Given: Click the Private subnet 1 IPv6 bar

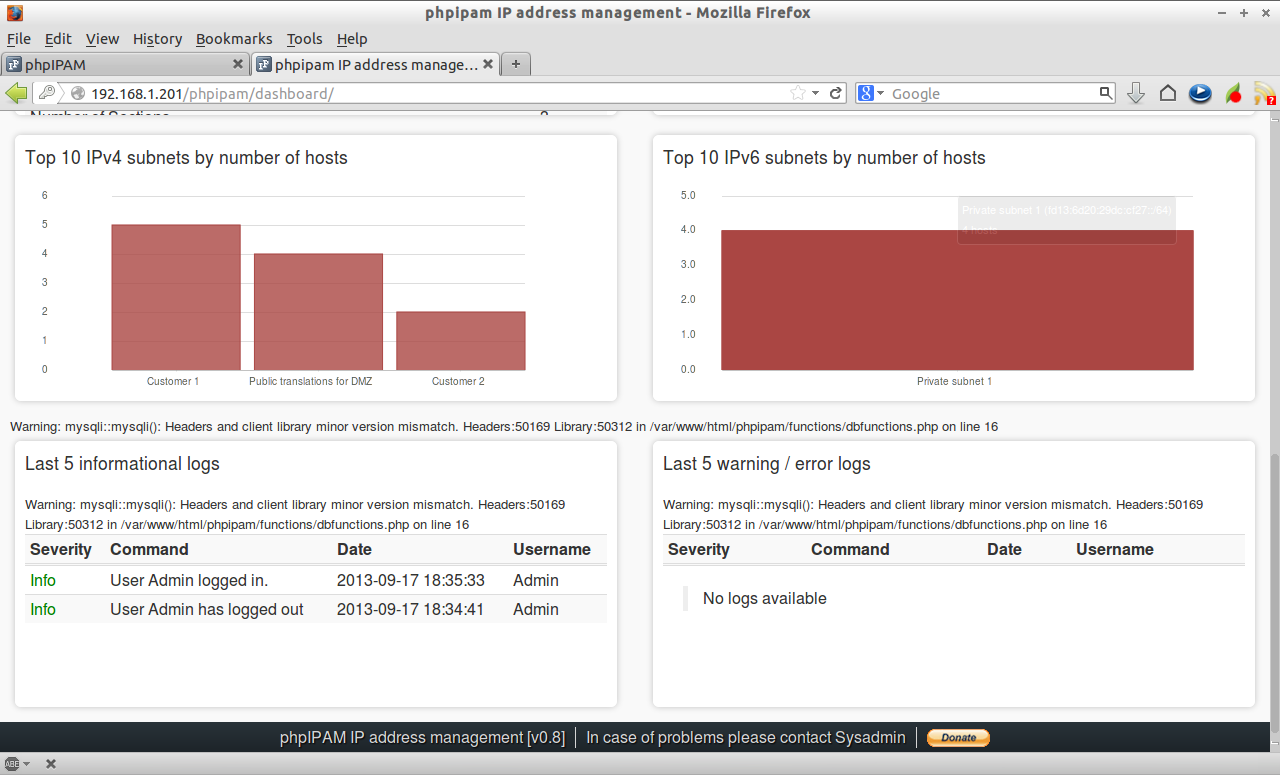Looking at the screenshot, I should (x=957, y=300).
